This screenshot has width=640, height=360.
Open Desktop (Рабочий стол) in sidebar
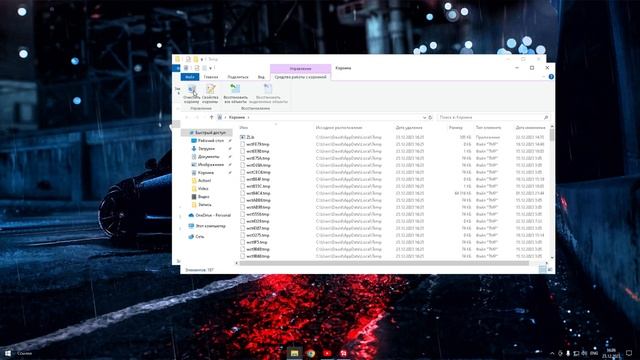coord(211,140)
